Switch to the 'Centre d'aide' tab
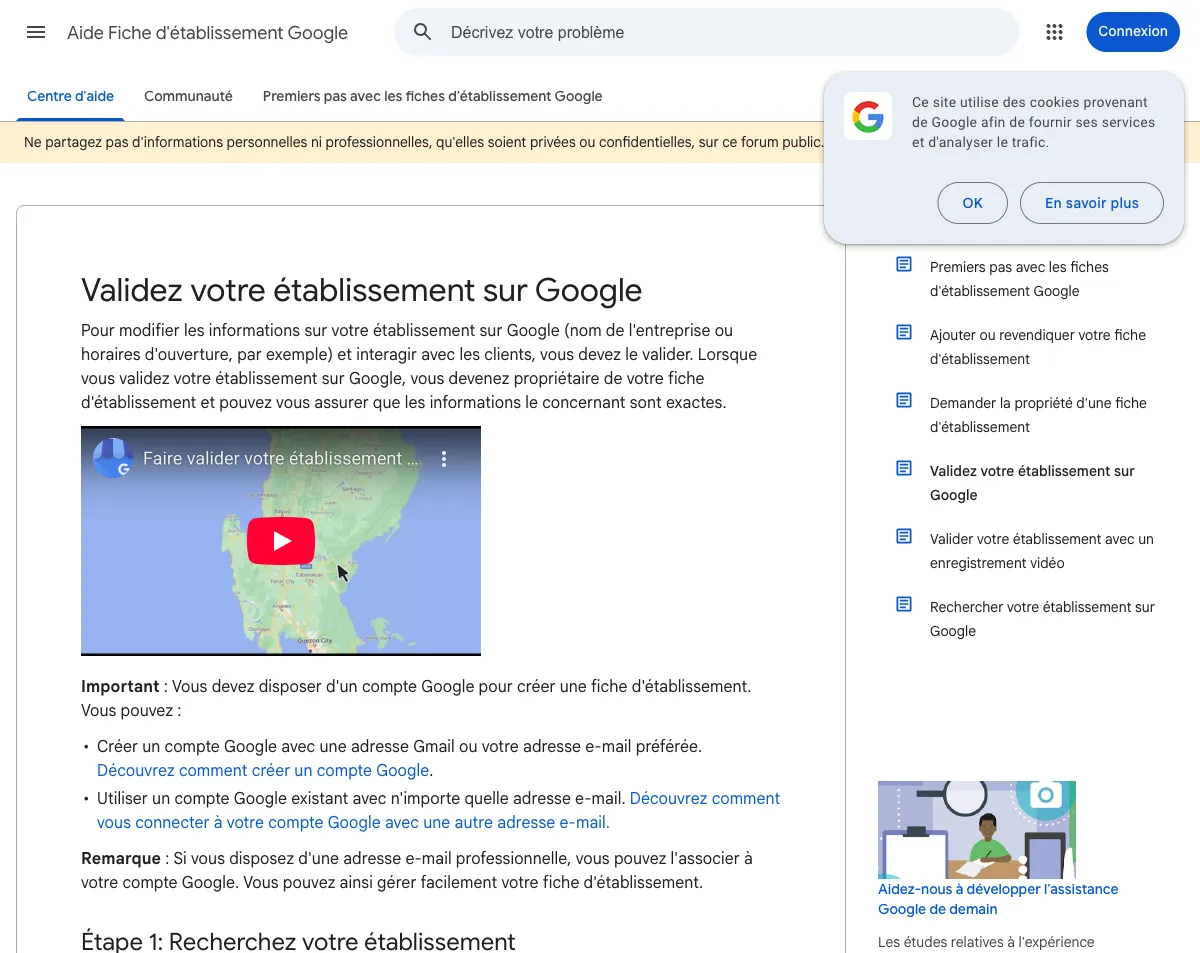This screenshot has height=953, width=1200. [70, 96]
